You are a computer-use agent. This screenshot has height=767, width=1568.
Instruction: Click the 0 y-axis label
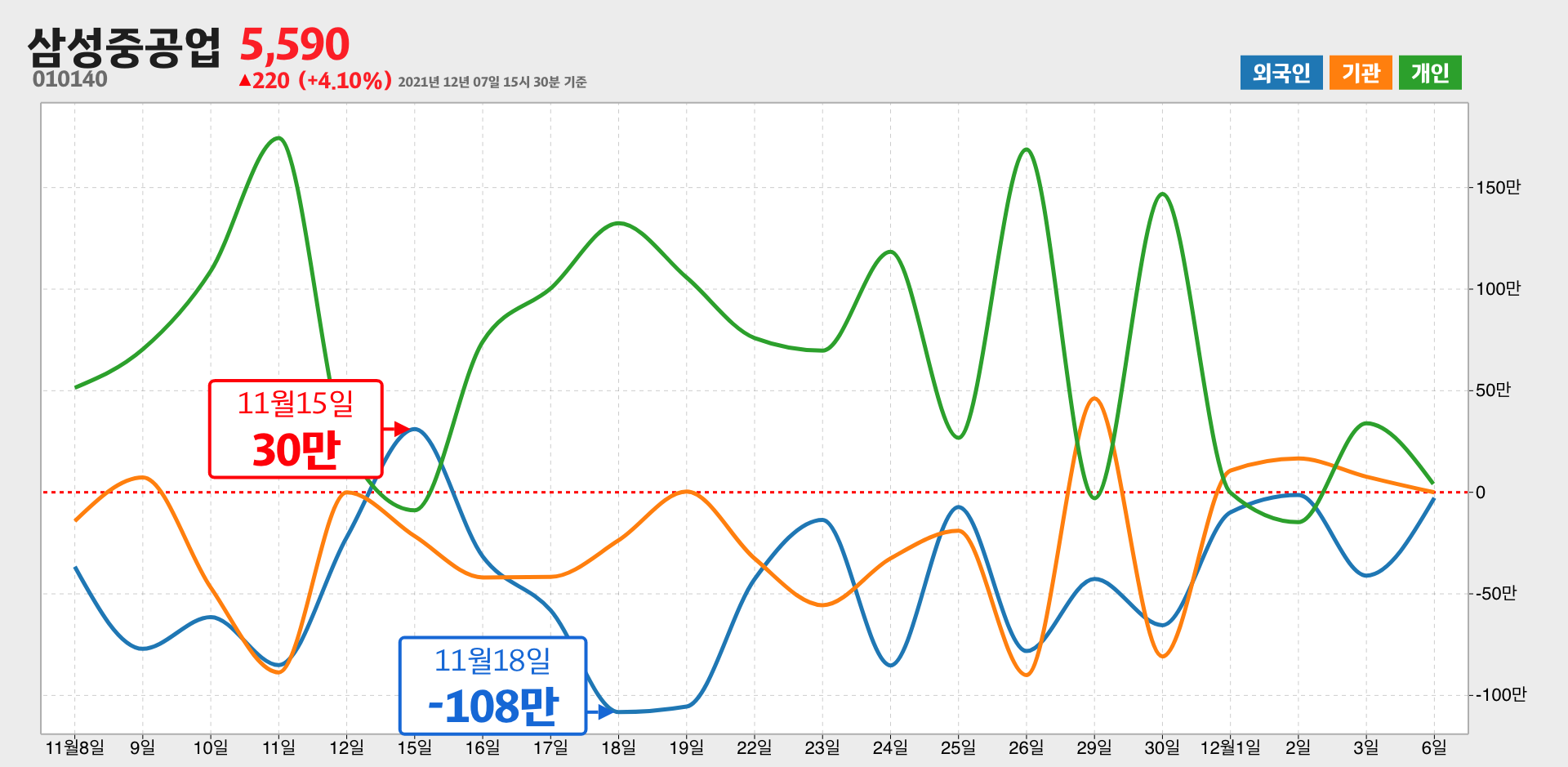(1481, 493)
